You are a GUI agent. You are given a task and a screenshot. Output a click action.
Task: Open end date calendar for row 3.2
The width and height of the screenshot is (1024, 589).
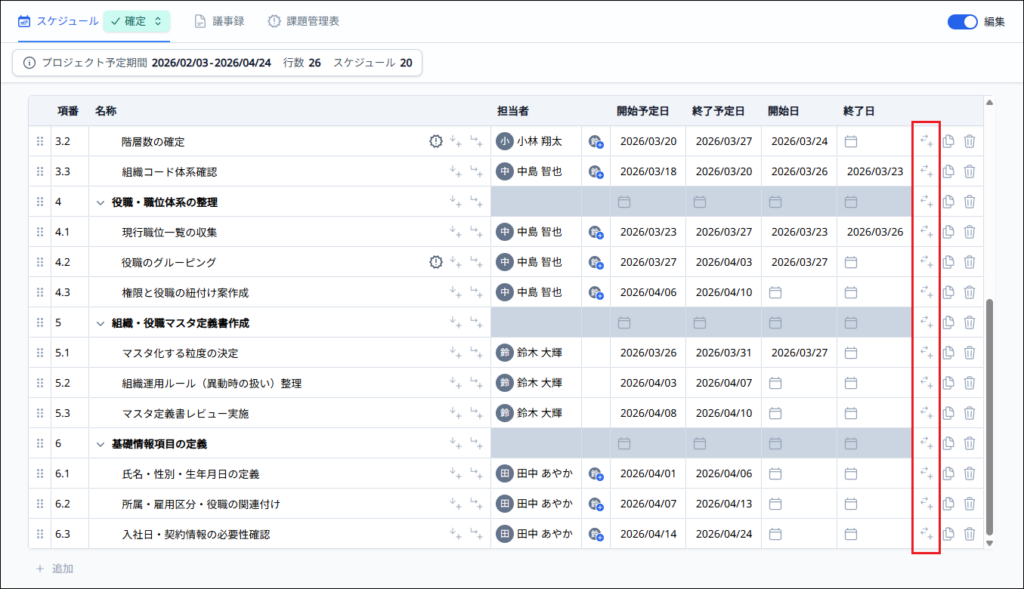[x=851, y=142]
